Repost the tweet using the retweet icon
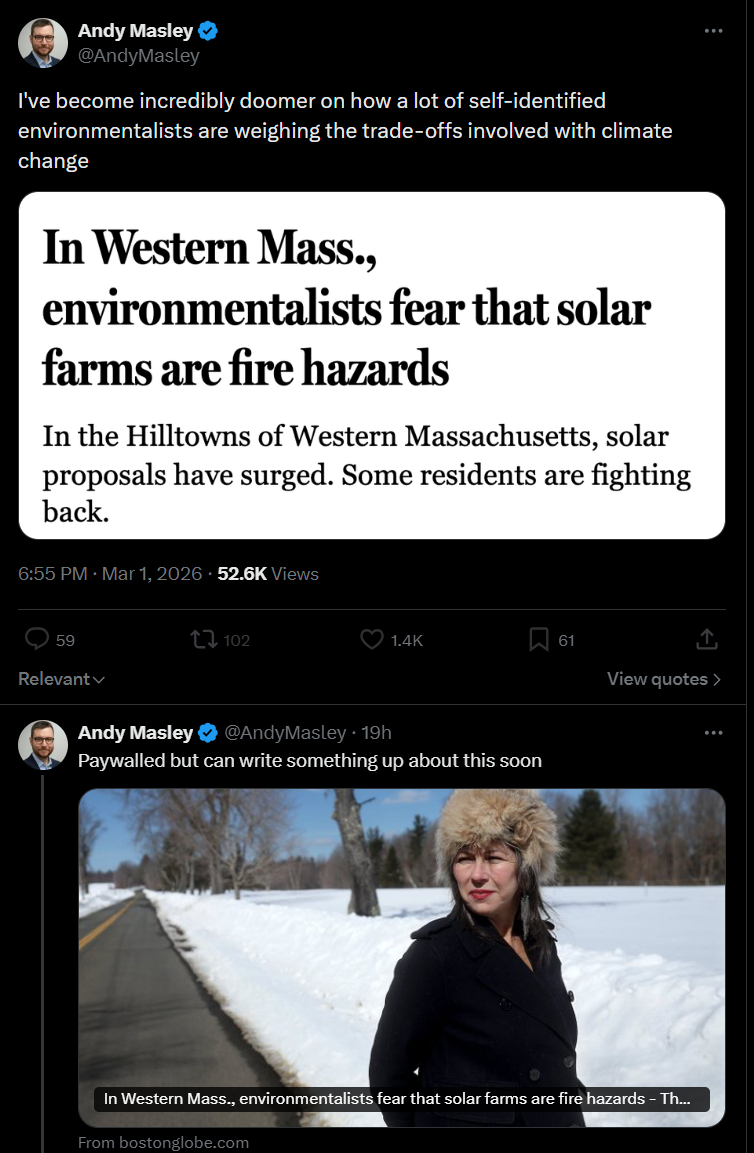754x1153 pixels. 205,639
